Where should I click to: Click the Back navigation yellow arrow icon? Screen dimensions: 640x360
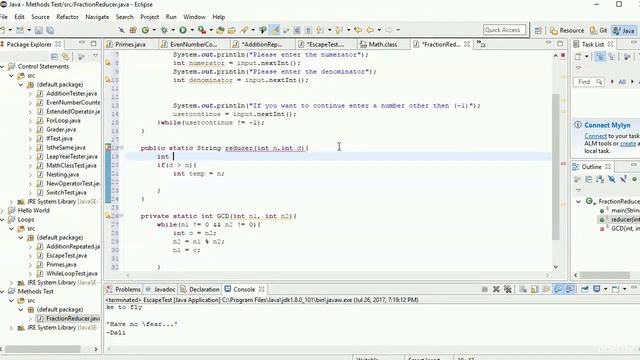click(370, 30)
